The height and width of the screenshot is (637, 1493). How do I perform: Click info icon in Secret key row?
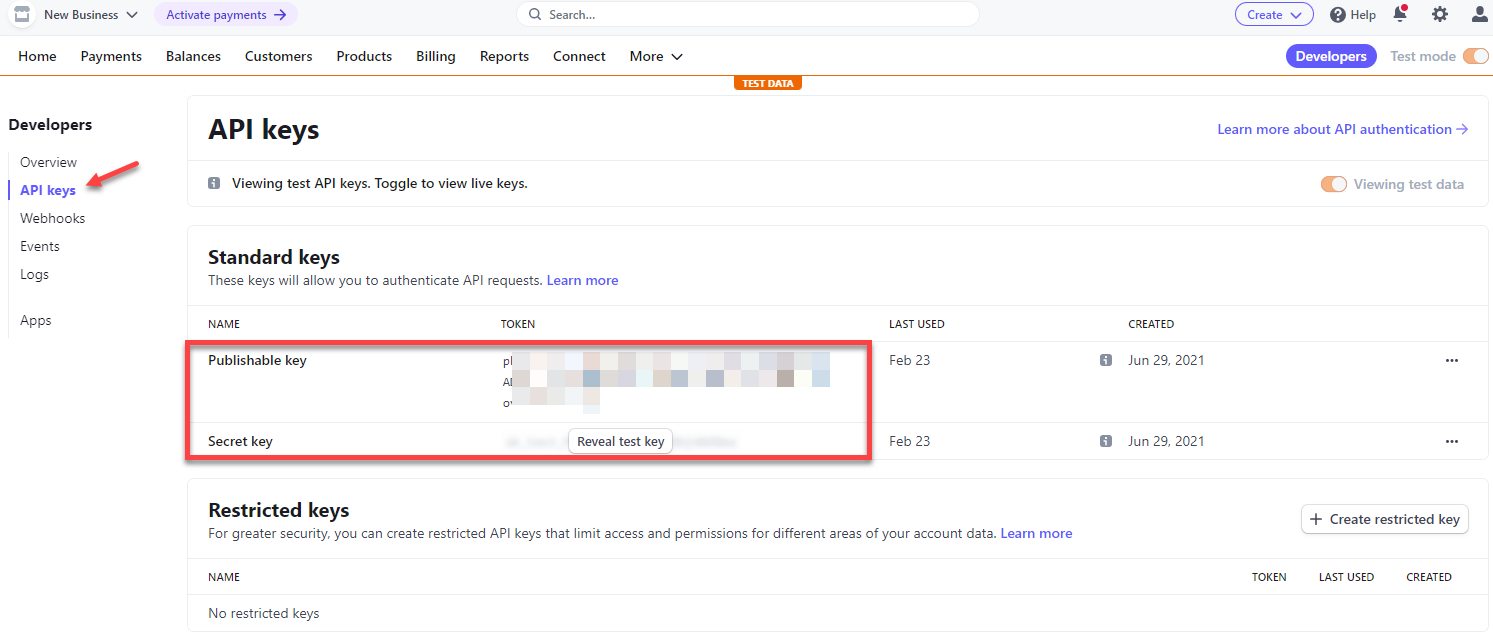pos(1106,441)
